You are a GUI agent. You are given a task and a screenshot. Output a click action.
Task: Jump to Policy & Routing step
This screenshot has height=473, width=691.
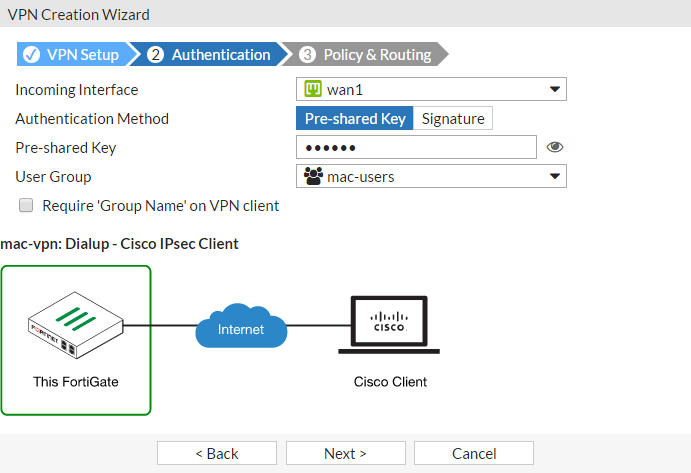coord(366,54)
